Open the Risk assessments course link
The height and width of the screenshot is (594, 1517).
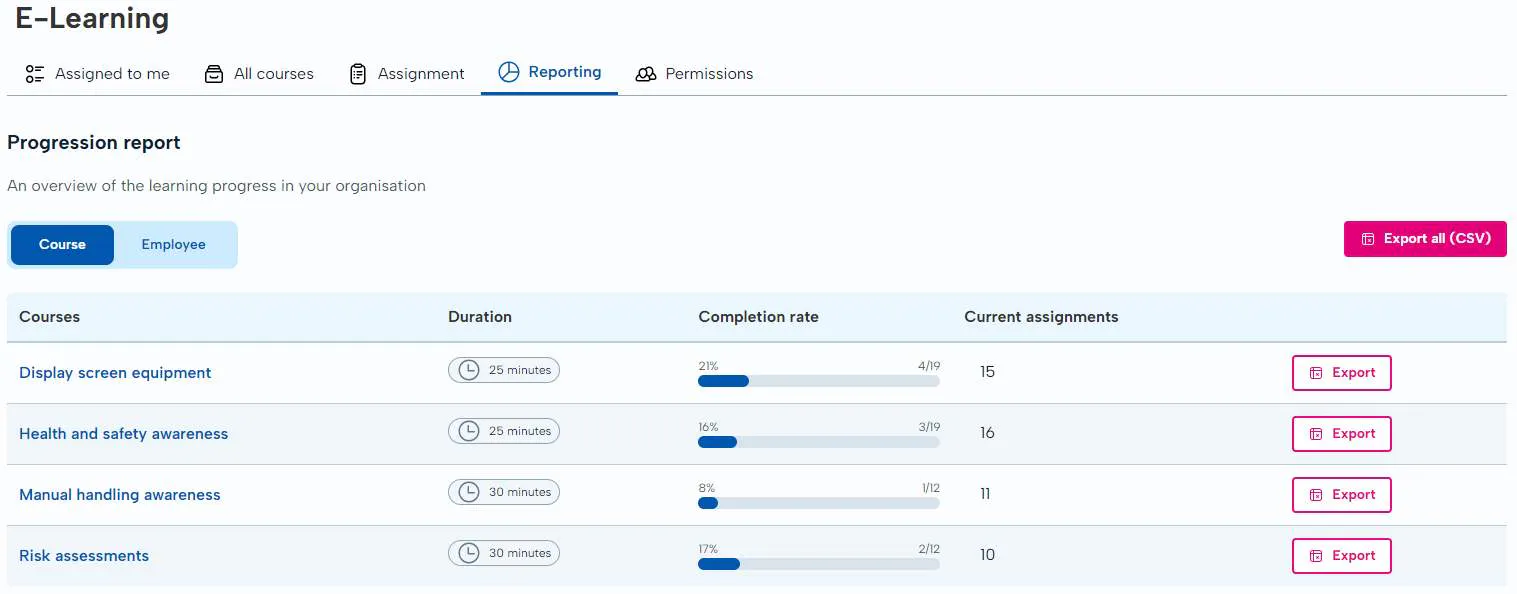click(84, 556)
